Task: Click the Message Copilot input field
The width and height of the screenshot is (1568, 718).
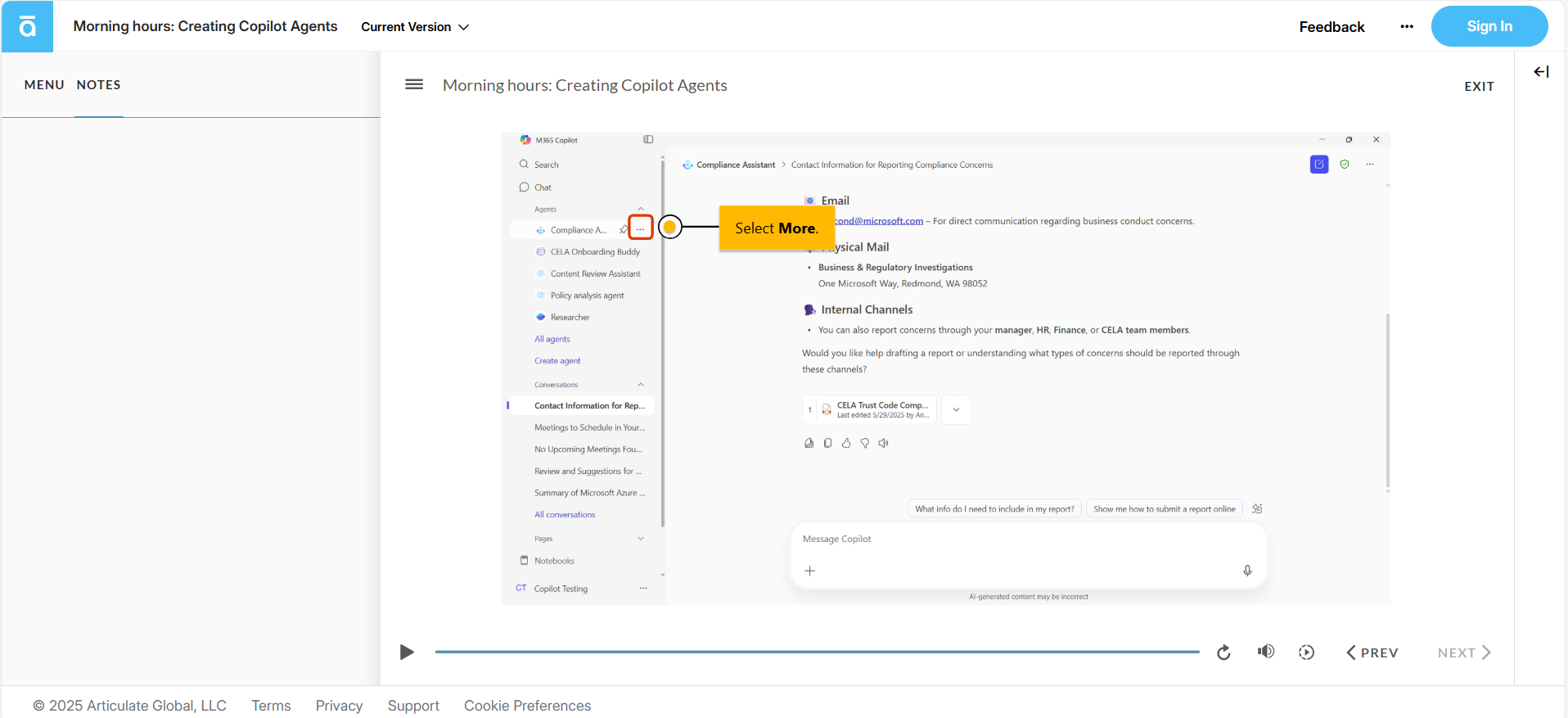Action: point(1028,555)
